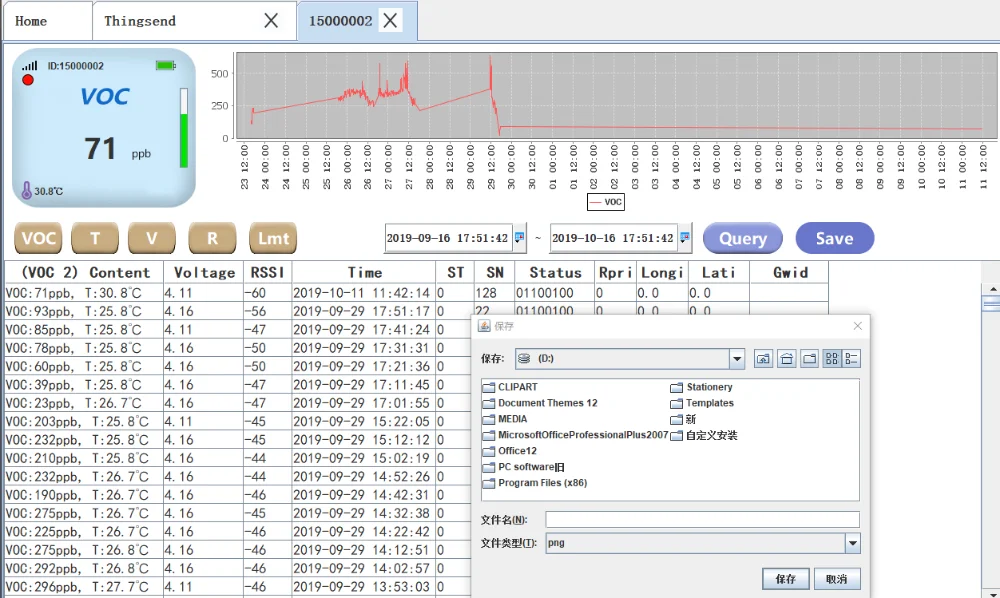The image size is (1000, 598).
Task: Open the MicrosoftOfficeProfessionalPlus2007 folder
Action: [x=575, y=435]
